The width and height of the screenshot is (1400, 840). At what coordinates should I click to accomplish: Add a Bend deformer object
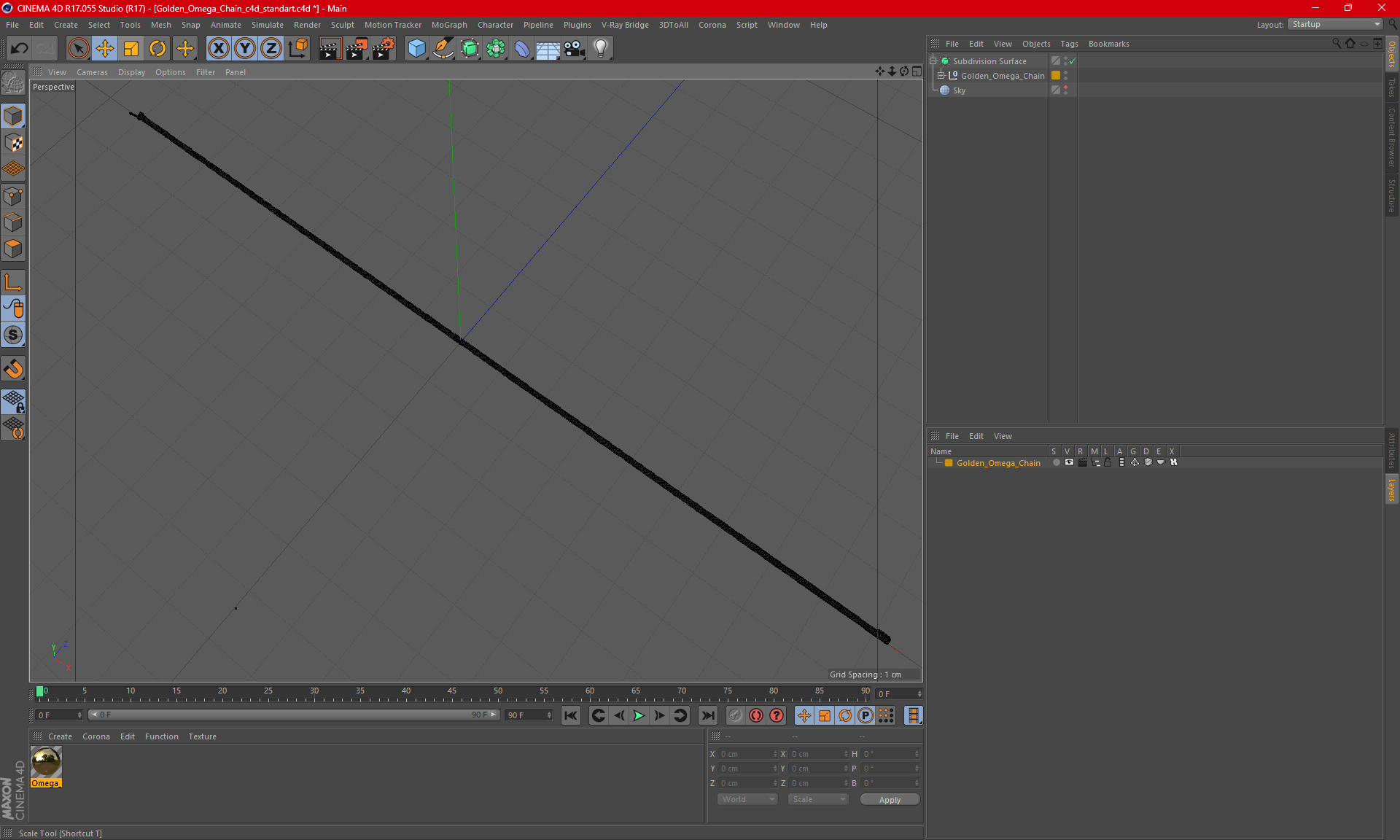coord(522,49)
